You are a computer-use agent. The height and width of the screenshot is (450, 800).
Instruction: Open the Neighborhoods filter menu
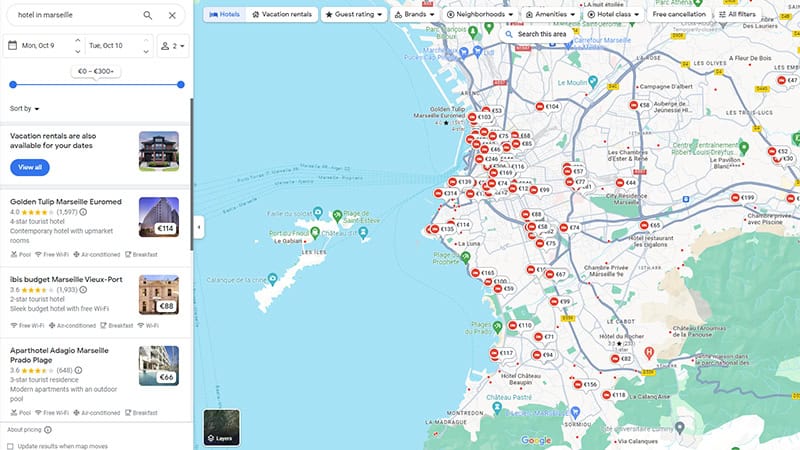click(x=480, y=15)
